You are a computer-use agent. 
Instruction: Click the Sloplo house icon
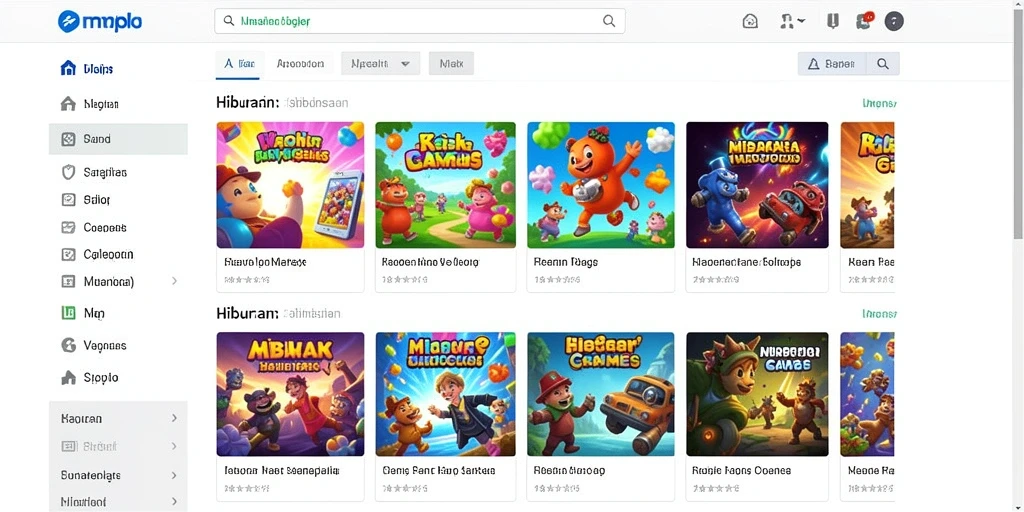[68, 377]
